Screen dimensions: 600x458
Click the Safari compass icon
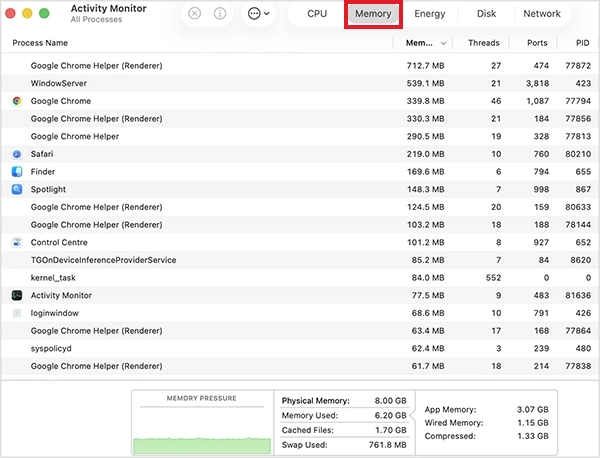point(17,154)
